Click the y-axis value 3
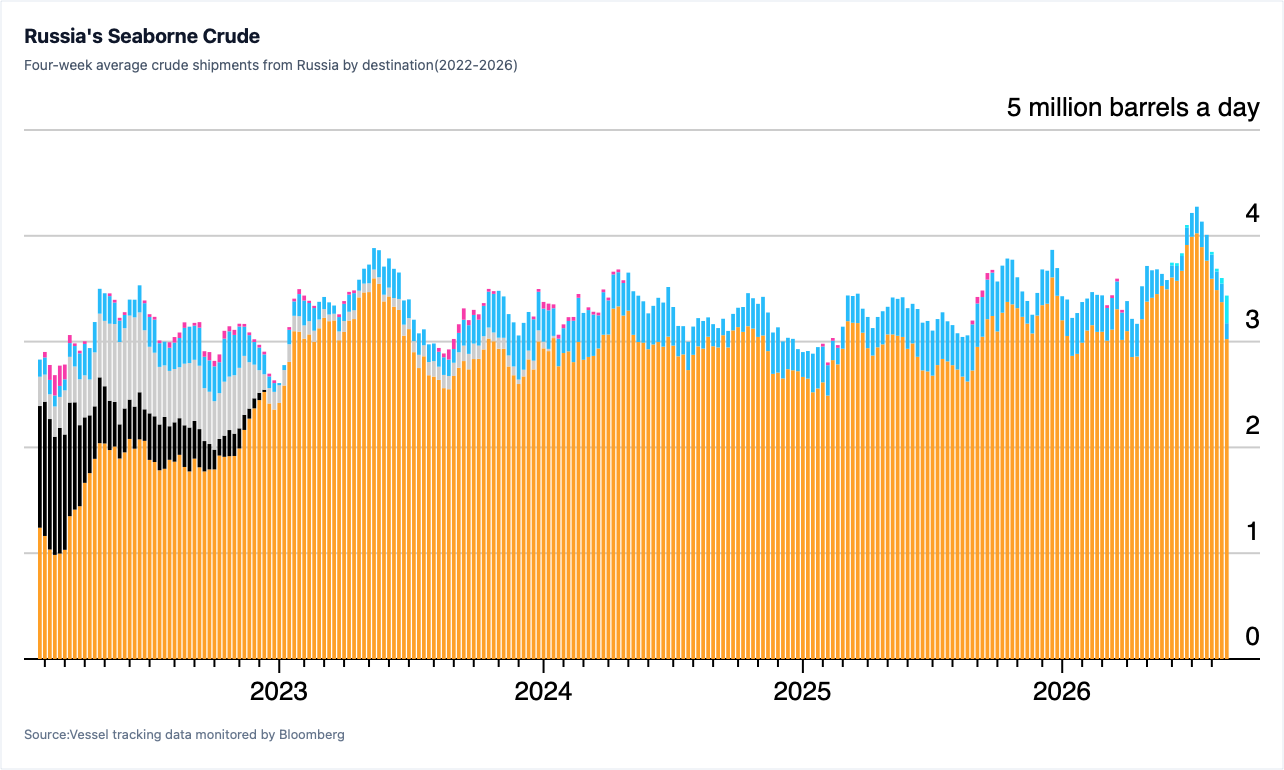Image resolution: width=1284 pixels, height=770 pixels. pyautogui.click(x=1252, y=319)
